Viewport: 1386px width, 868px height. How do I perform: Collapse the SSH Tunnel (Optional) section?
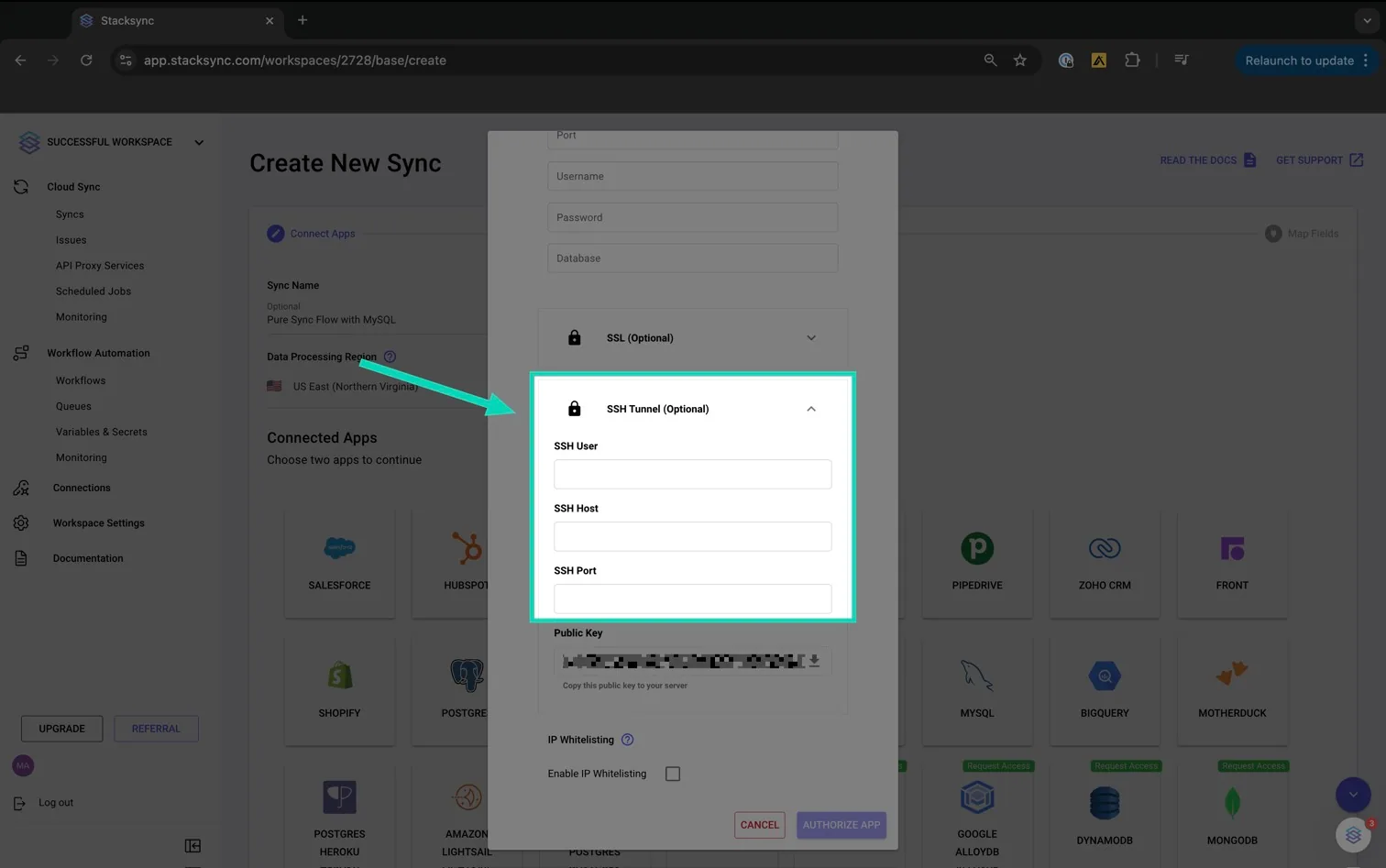811,409
